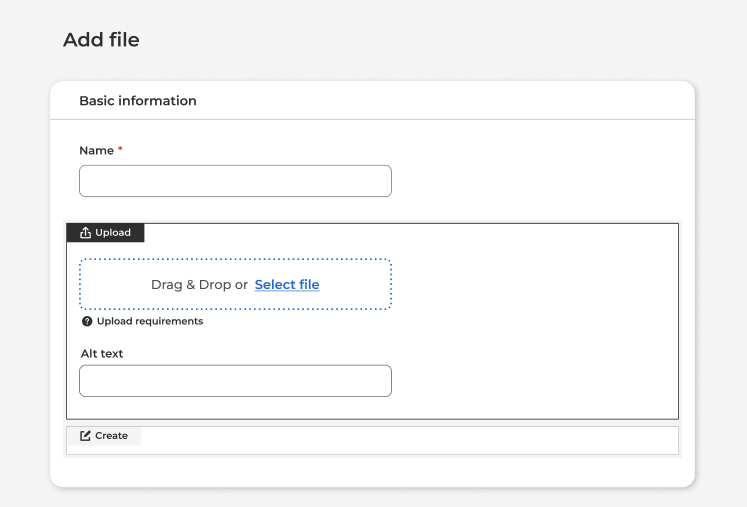Focus the Alt text input field
This screenshot has width=747, height=507.
tap(235, 381)
